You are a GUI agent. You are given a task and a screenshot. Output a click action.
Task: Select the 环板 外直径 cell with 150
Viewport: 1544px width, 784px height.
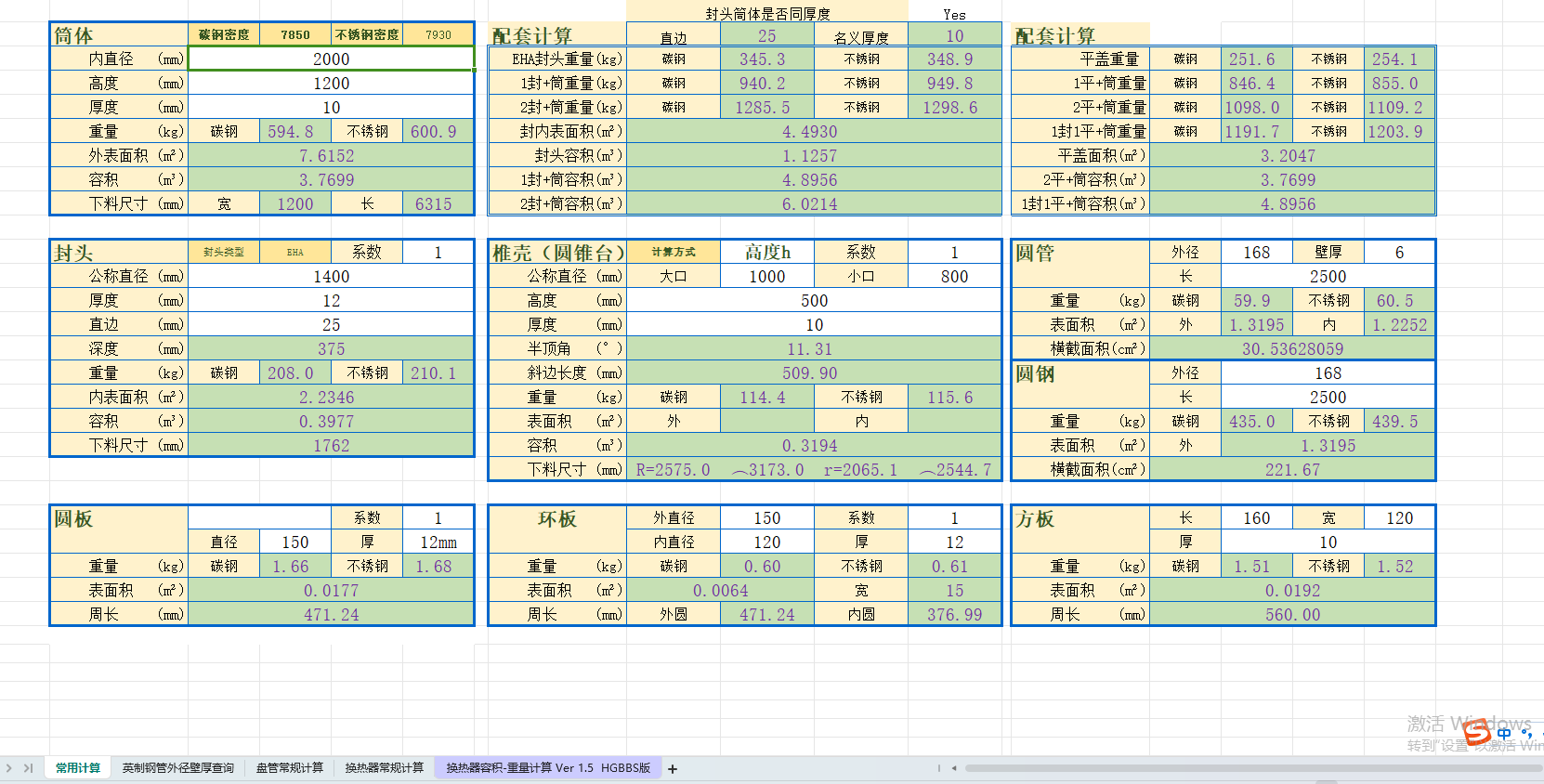767,517
